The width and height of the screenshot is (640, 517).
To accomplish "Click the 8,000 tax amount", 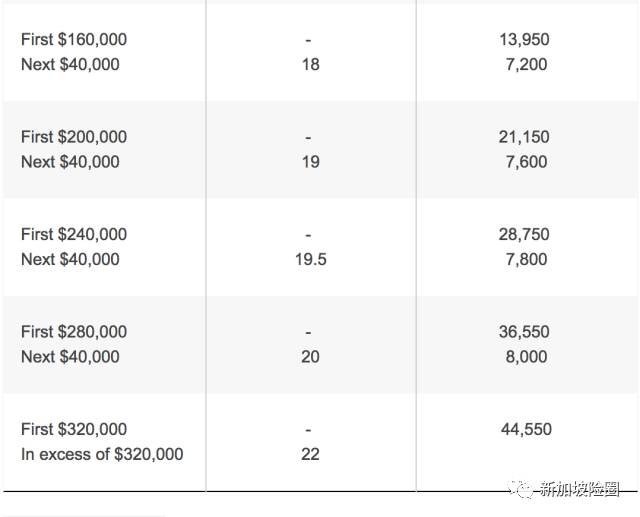I will [x=526, y=357].
